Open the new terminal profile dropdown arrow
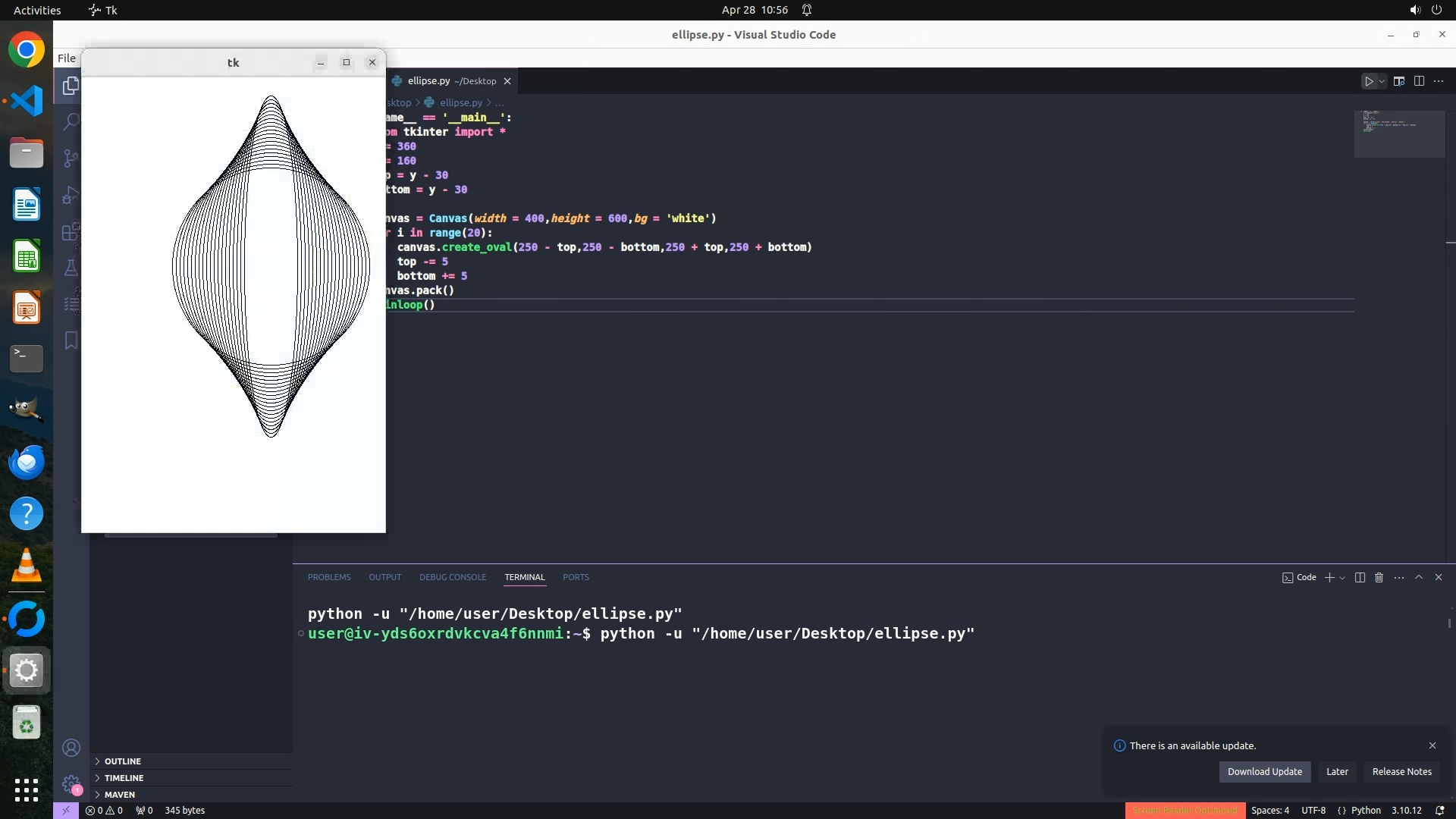Image resolution: width=1456 pixels, height=819 pixels. click(x=1342, y=578)
